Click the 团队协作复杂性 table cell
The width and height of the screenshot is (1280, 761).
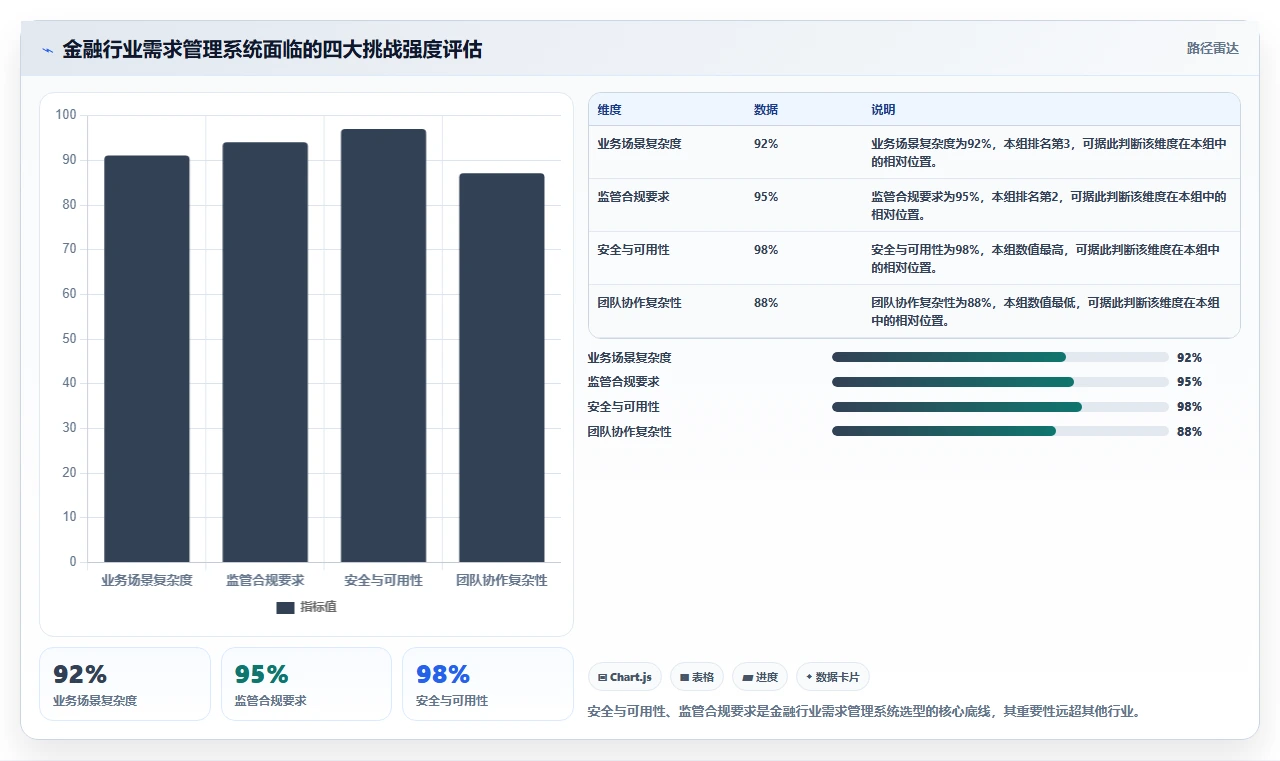click(639, 303)
